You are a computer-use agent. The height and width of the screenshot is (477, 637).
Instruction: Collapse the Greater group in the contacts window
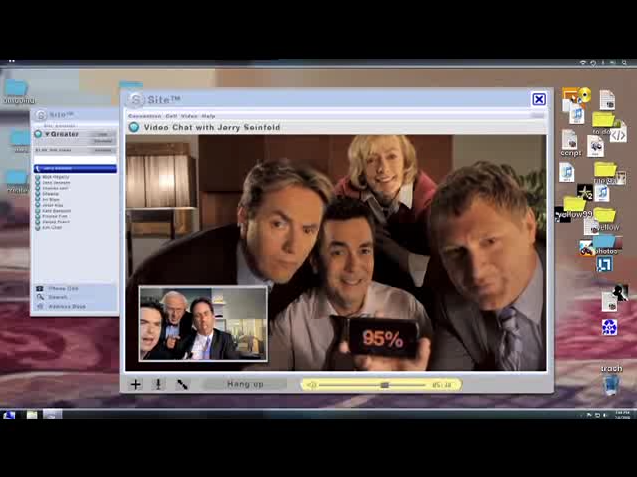click(48, 134)
